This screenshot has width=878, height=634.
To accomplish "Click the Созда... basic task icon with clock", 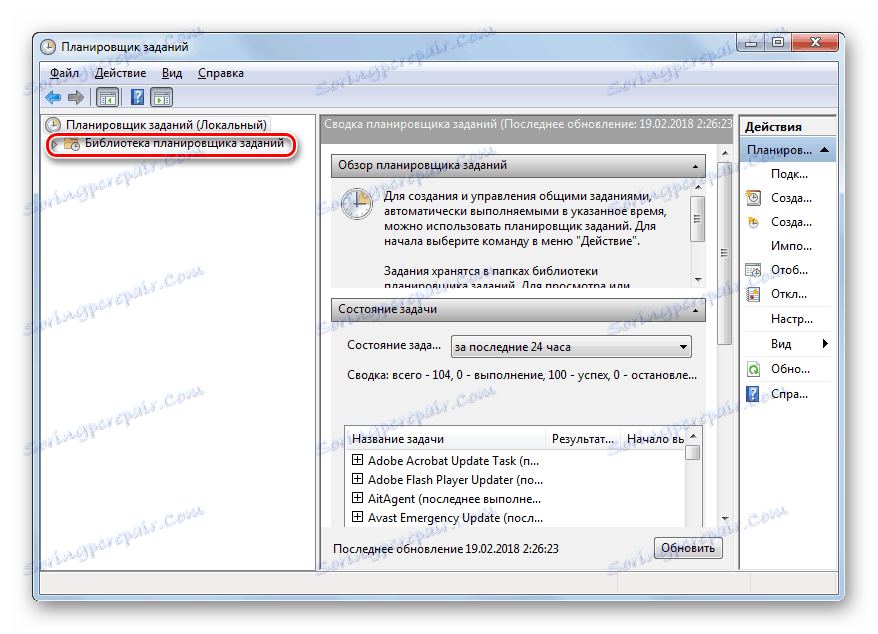I will [754, 198].
